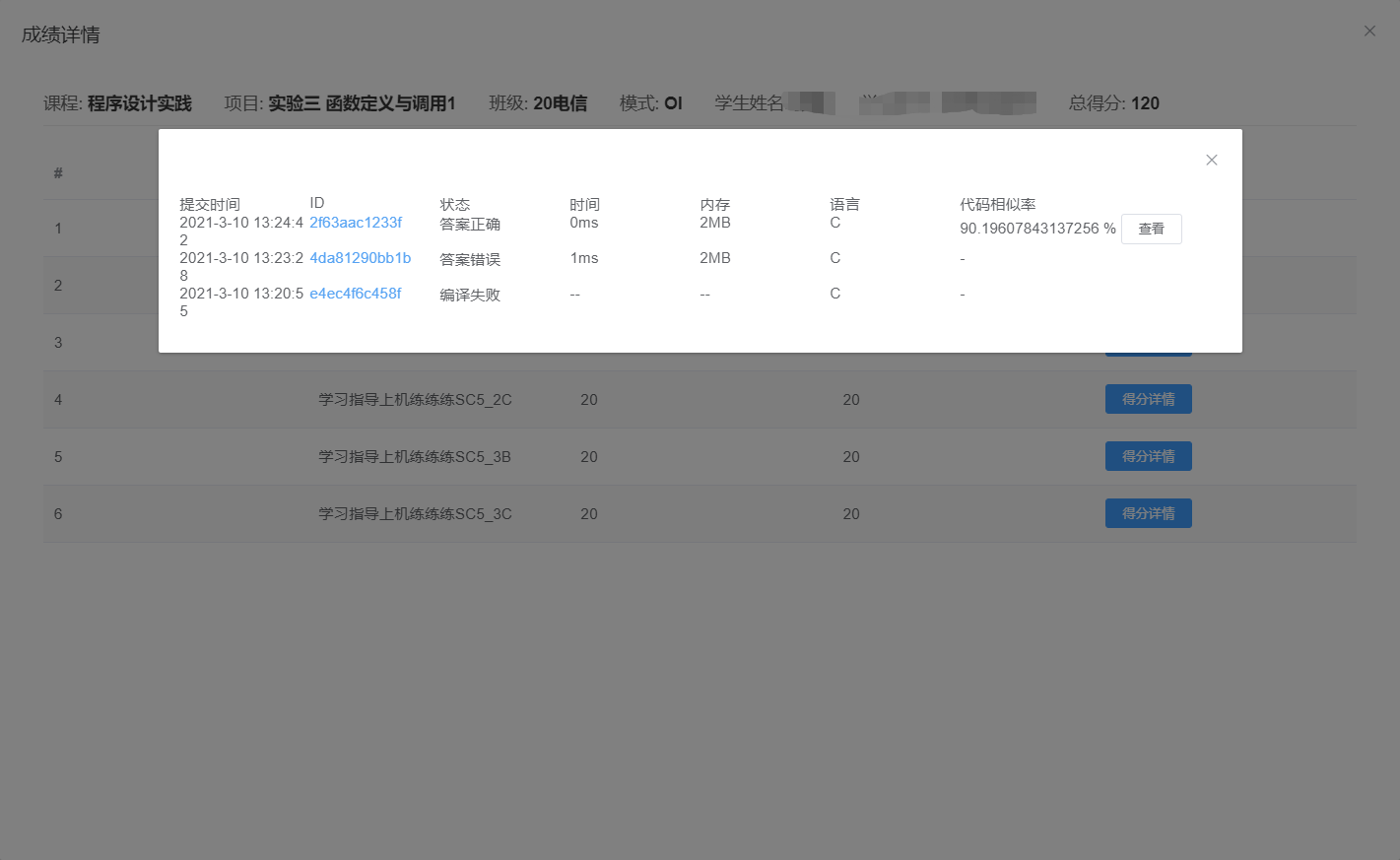1400x860 pixels.
Task: Click the 提交时间 column header
Action: tap(210, 205)
